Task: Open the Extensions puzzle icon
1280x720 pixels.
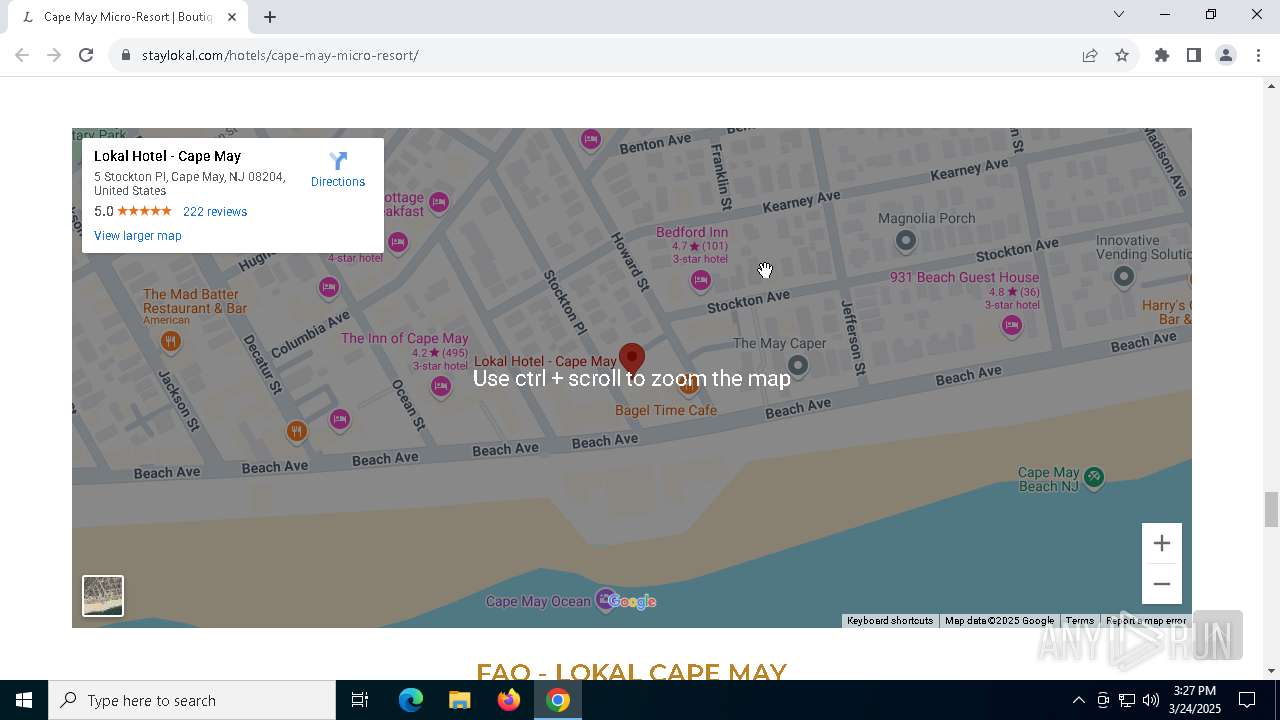Action: 1162,55
